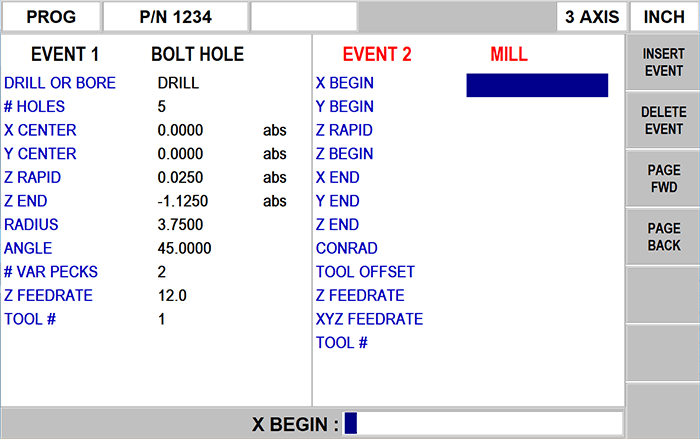Image resolution: width=700 pixels, height=439 pixels.
Task: Click the P/N 1234 part number box
Action: tap(175, 16)
